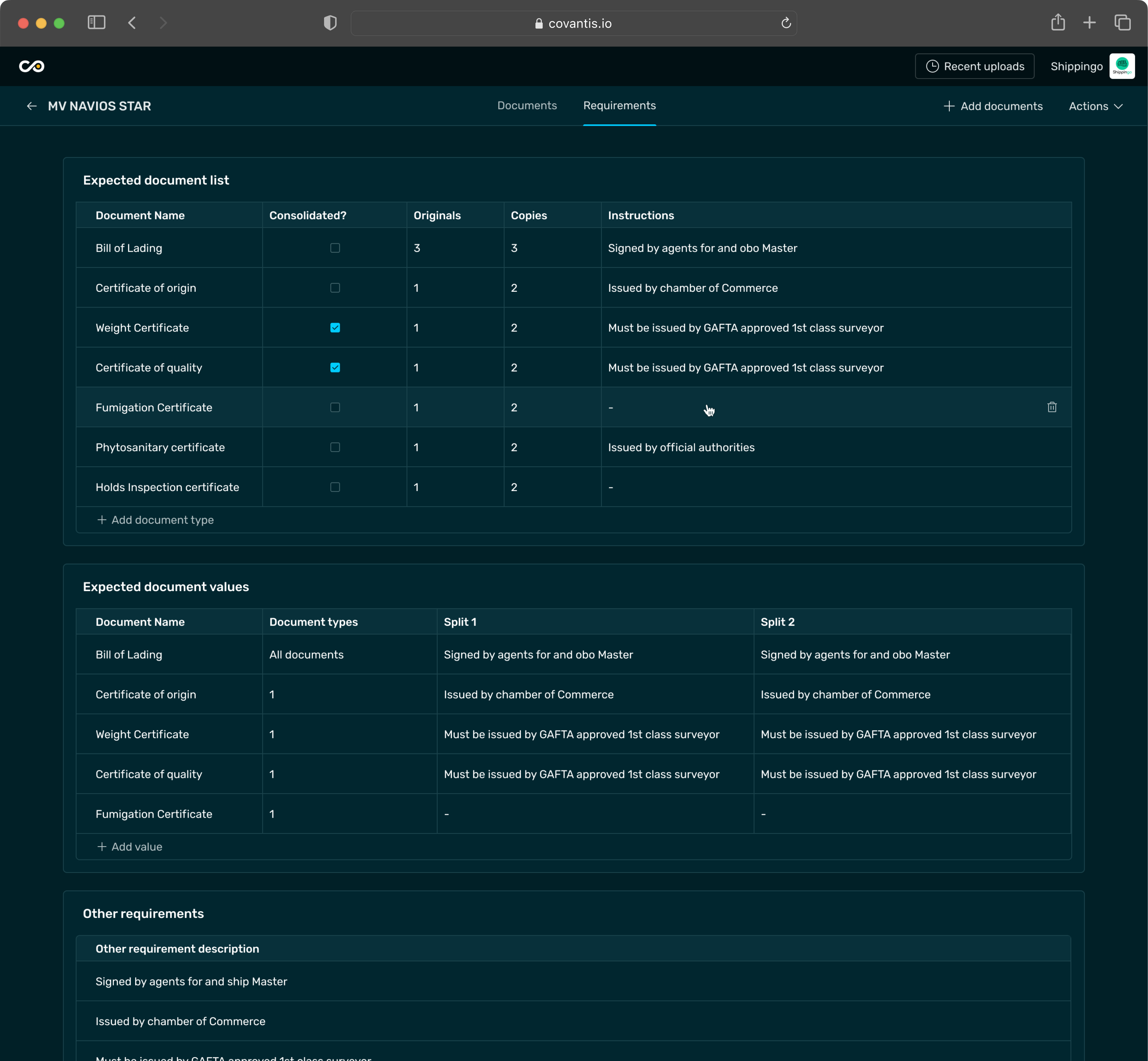Toggle the browser sidebar icon
Image resolution: width=1148 pixels, height=1061 pixels.
(x=96, y=23)
